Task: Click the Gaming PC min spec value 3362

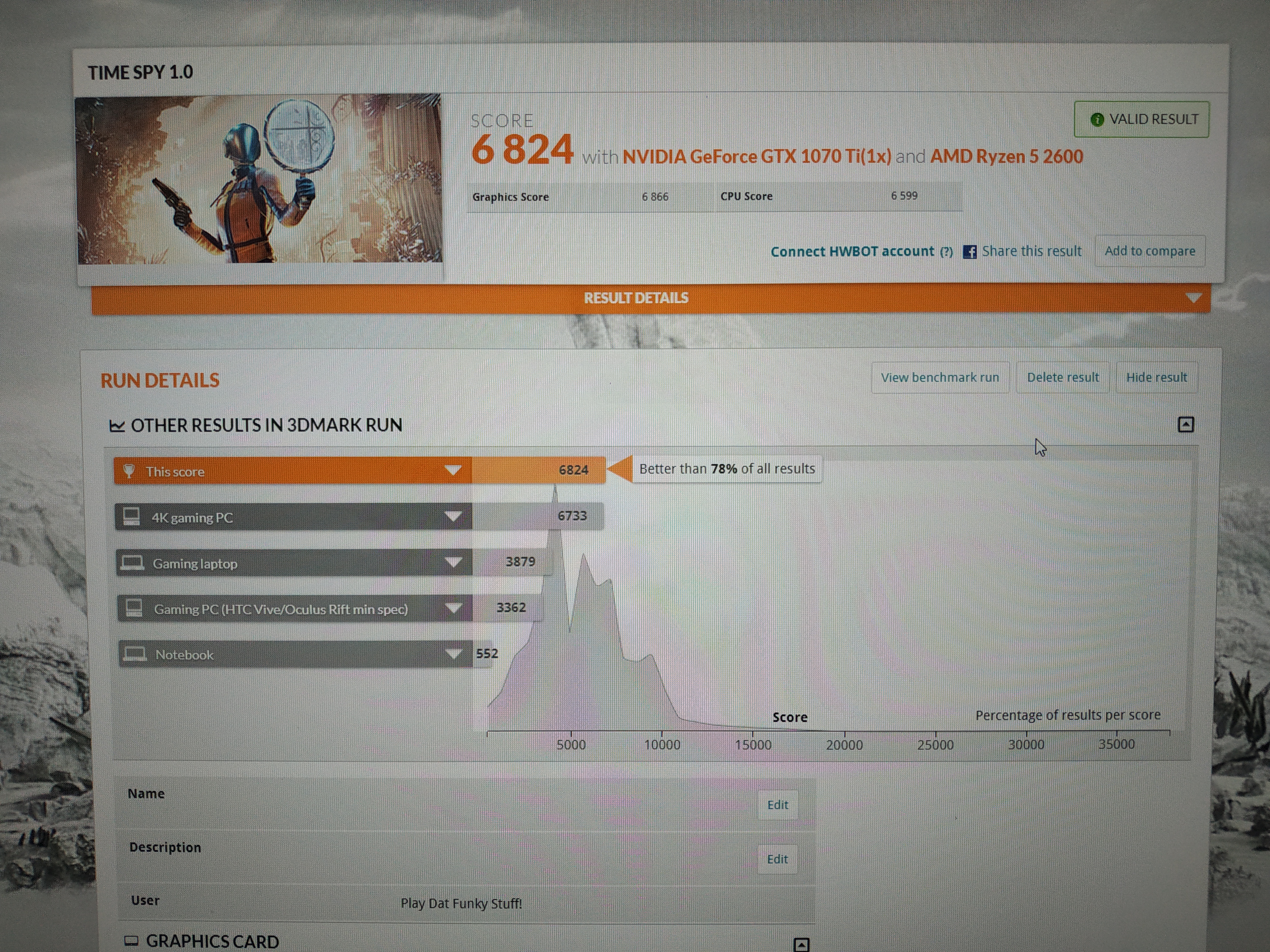Action: point(511,607)
